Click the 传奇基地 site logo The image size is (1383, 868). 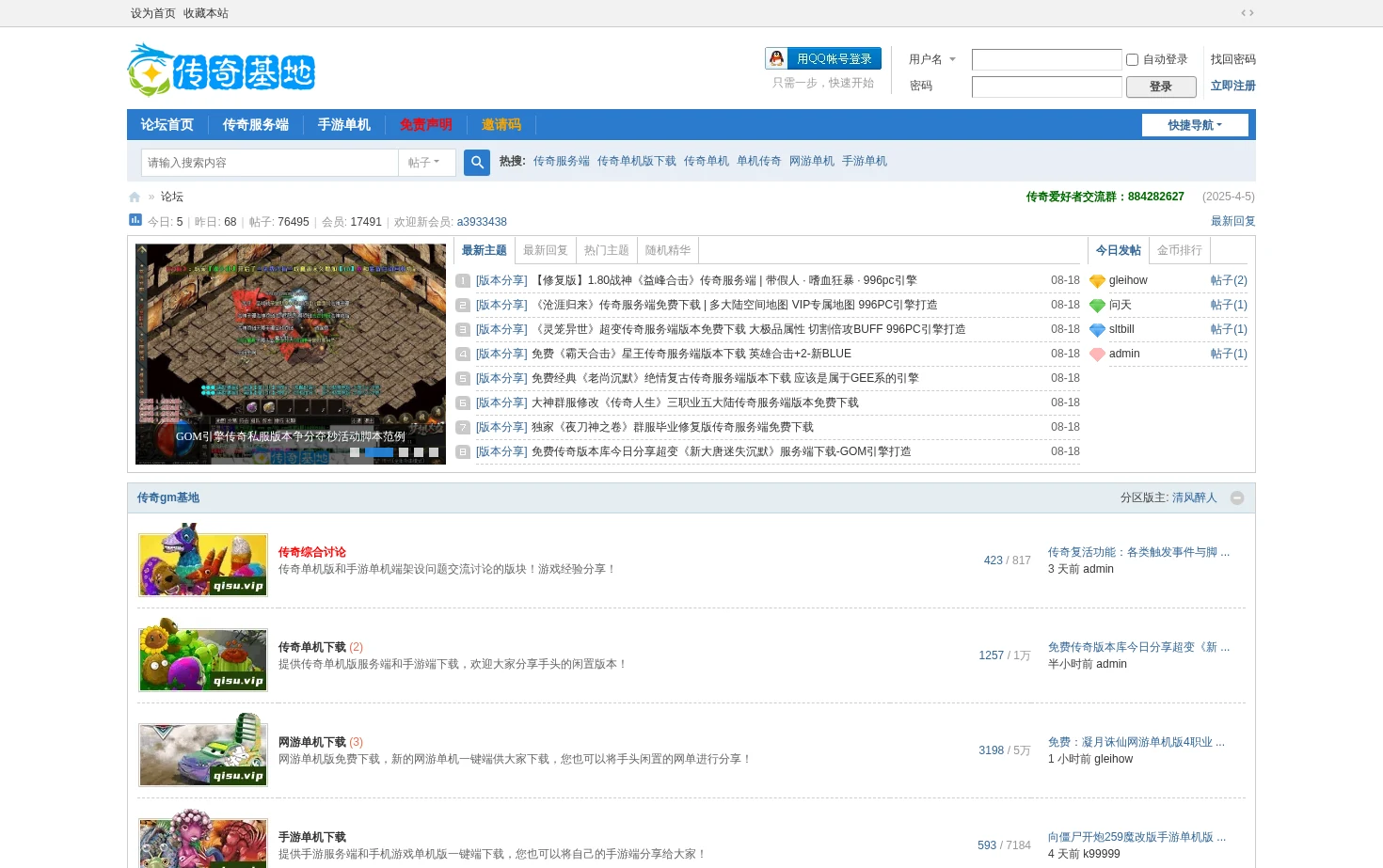221,70
